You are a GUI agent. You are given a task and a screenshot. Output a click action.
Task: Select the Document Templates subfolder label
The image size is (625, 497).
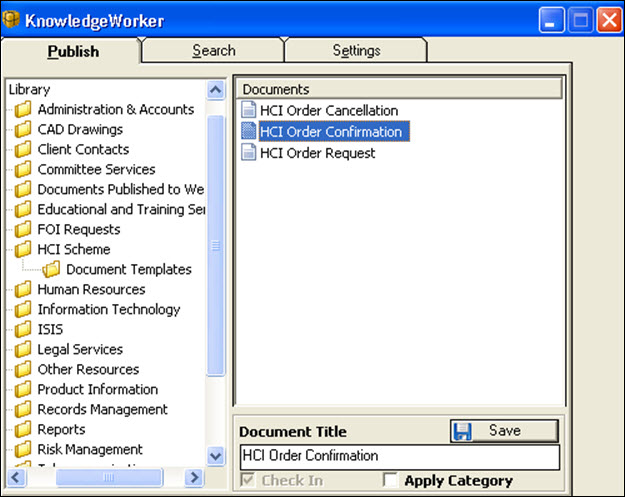(x=129, y=269)
